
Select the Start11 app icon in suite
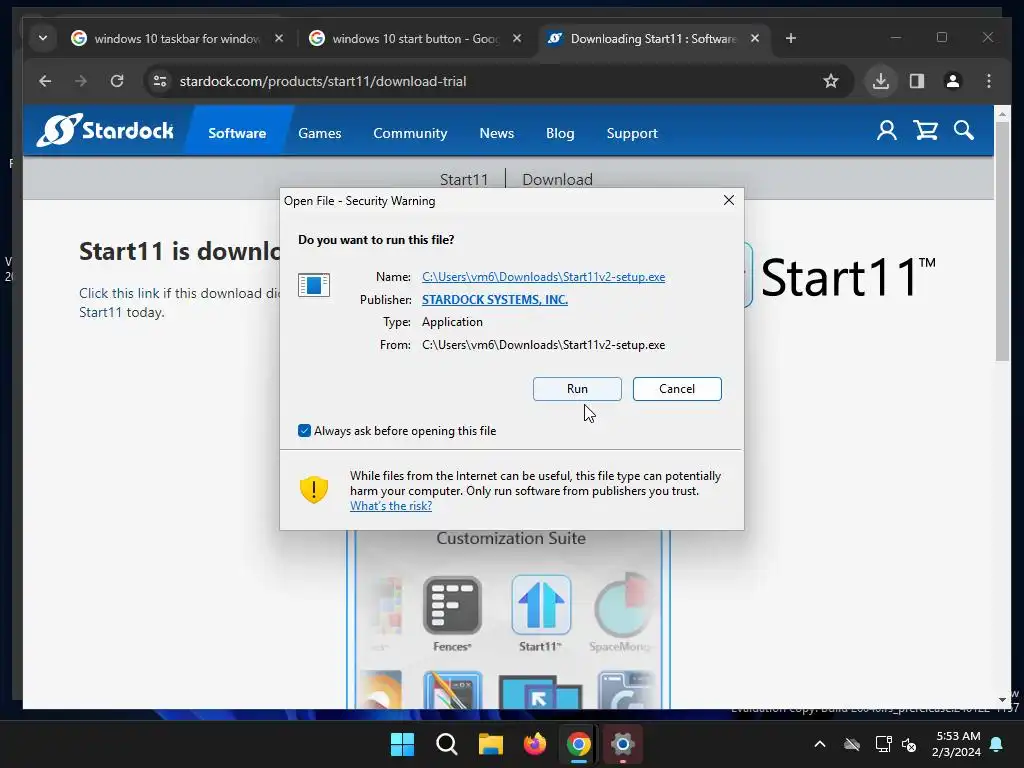[x=541, y=605]
